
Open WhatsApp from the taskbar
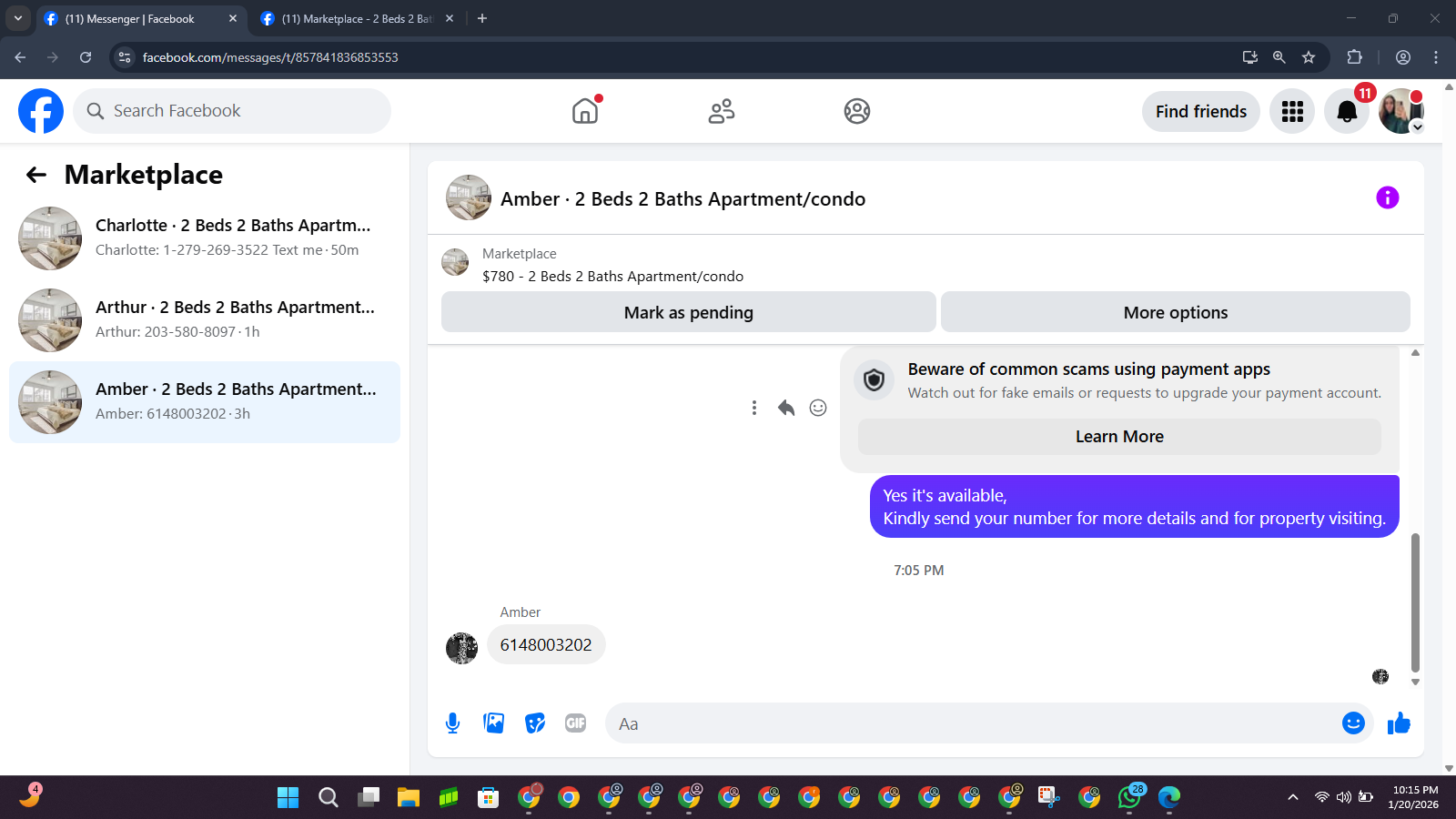[1129, 798]
